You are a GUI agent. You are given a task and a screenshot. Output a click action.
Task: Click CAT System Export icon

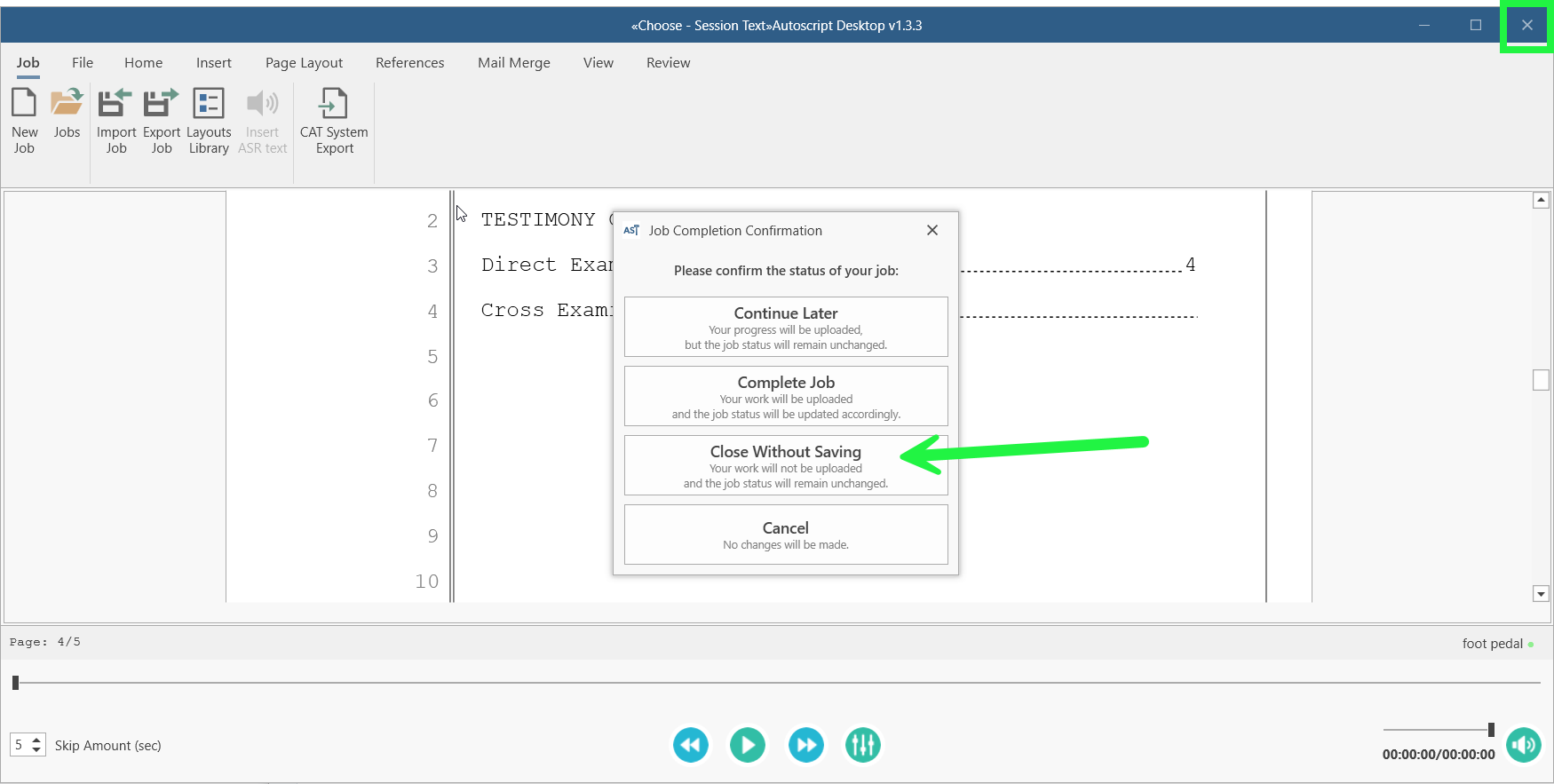[x=334, y=104]
